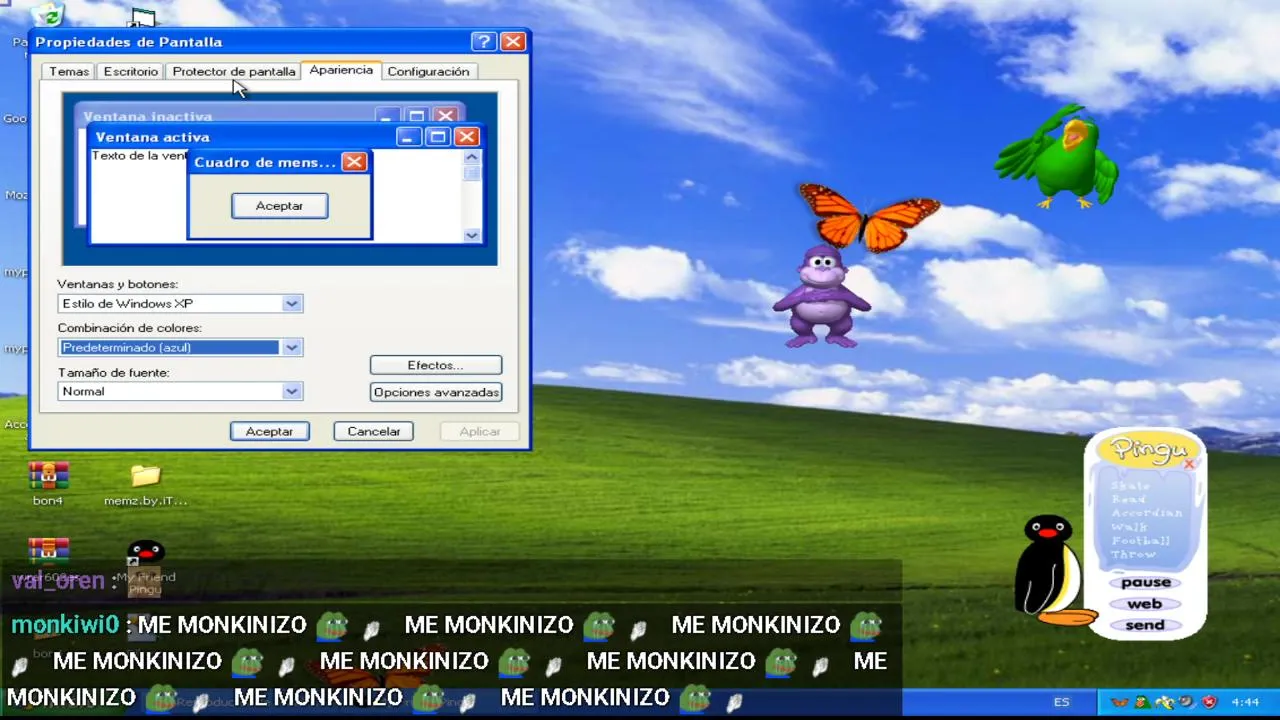The width and height of the screenshot is (1280, 720).
Task: Confirm with the bottom Aceptar button
Action: [270, 431]
